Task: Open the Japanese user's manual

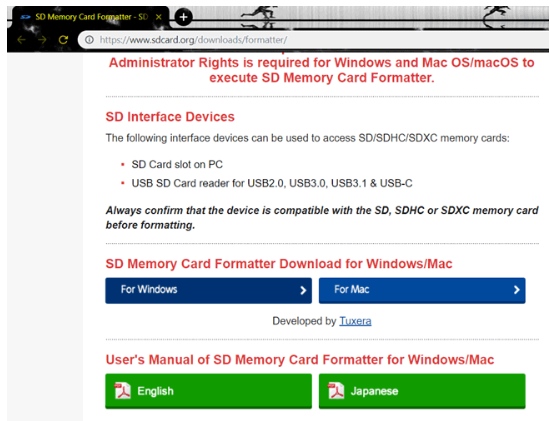Action: [422, 391]
